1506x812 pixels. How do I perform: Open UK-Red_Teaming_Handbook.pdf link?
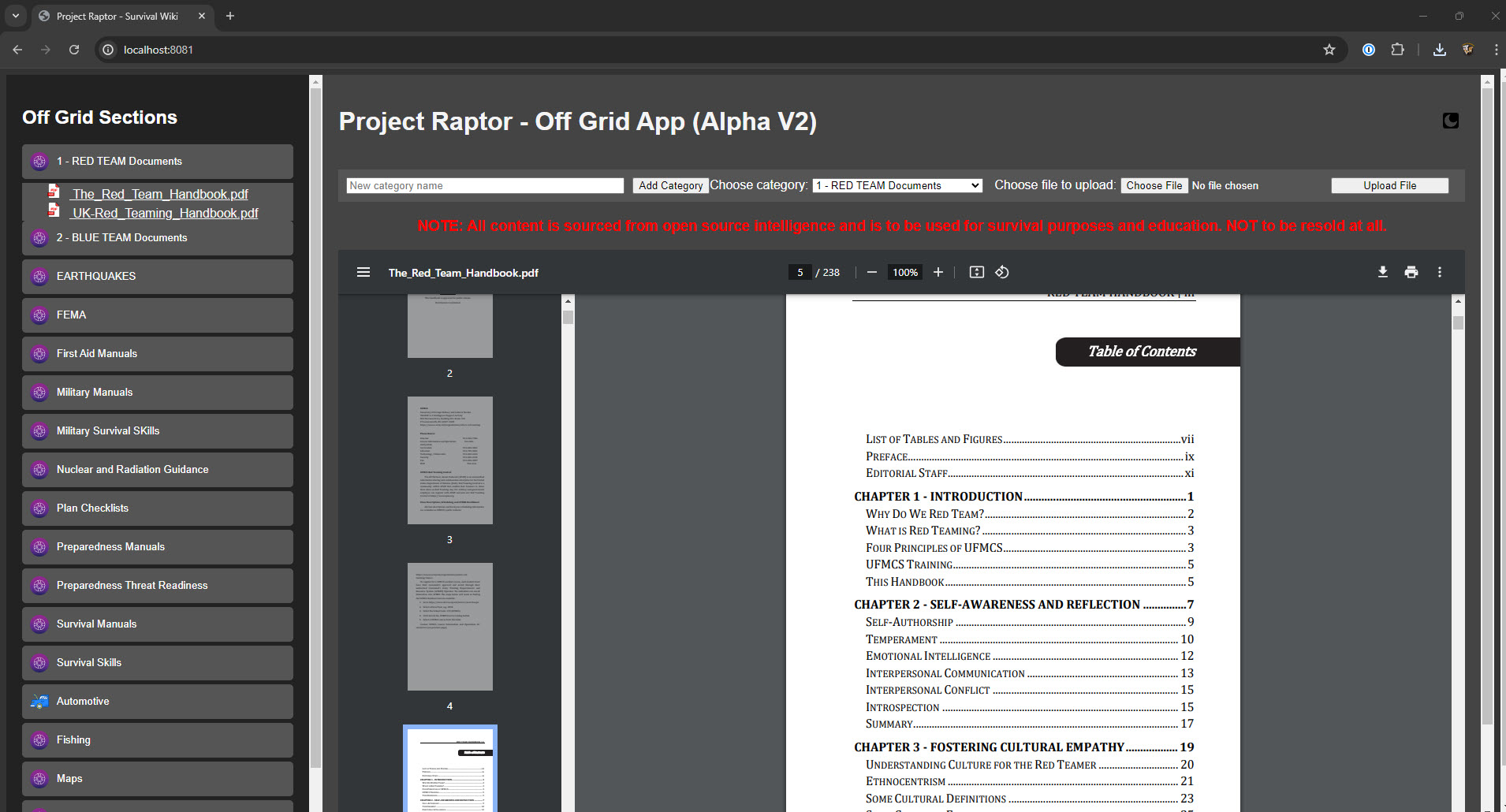pos(165,213)
